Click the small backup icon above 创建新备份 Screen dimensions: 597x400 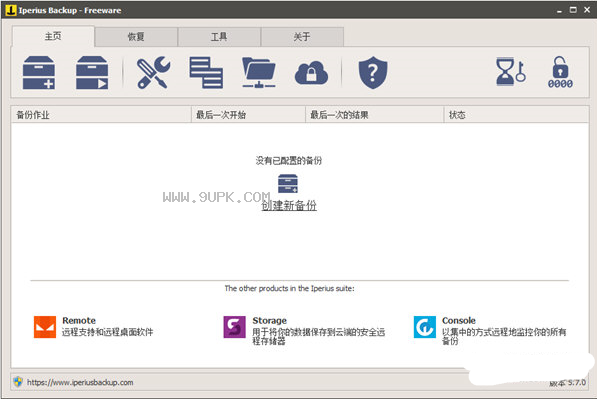pyautogui.click(x=288, y=184)
